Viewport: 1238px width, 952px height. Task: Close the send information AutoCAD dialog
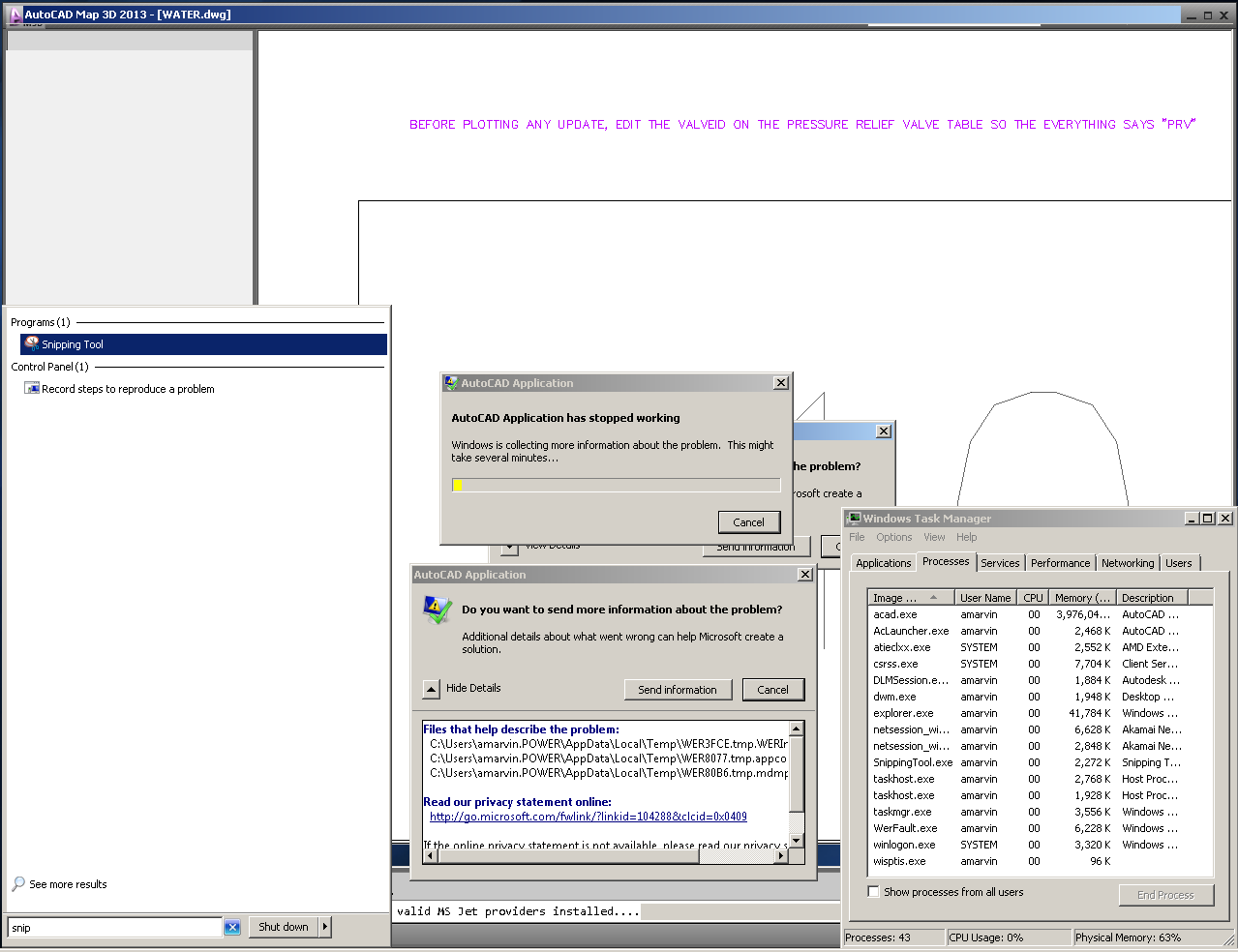click(804, 575)
